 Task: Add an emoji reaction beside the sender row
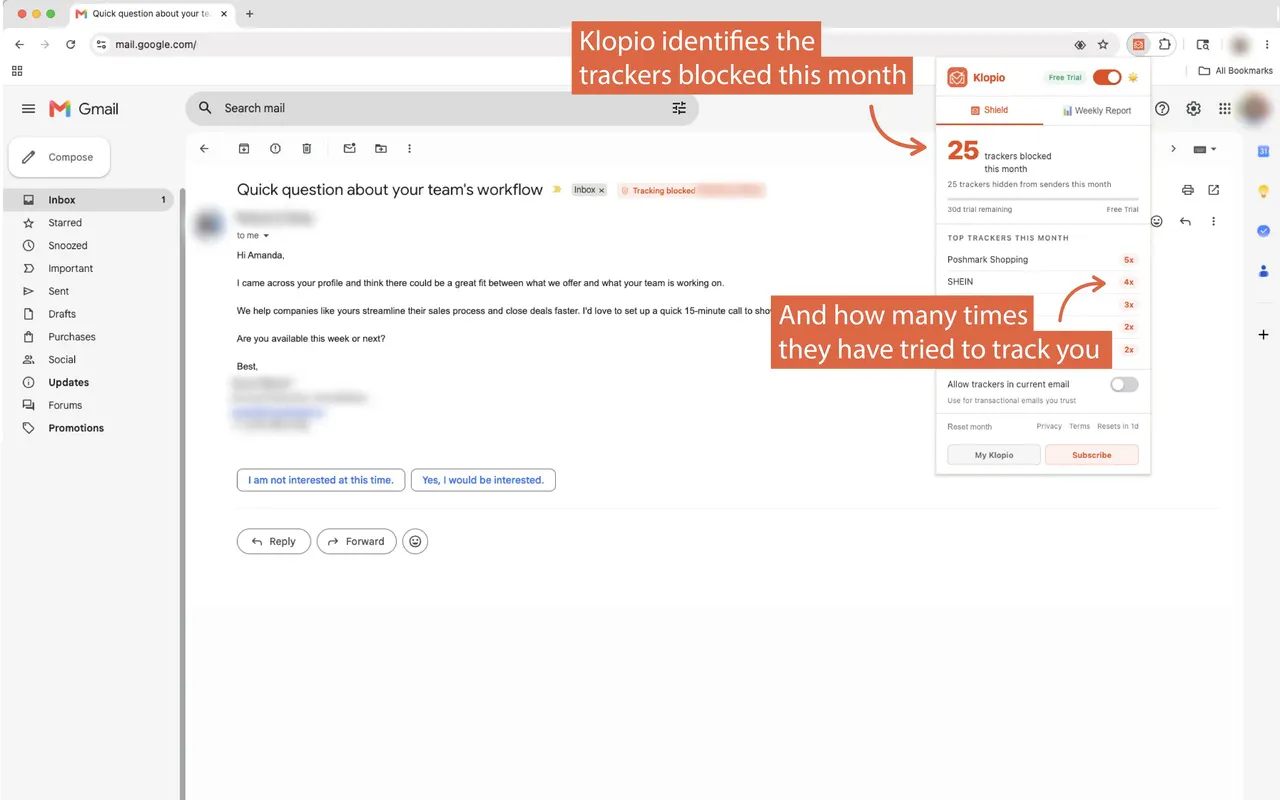point(1157,221)
